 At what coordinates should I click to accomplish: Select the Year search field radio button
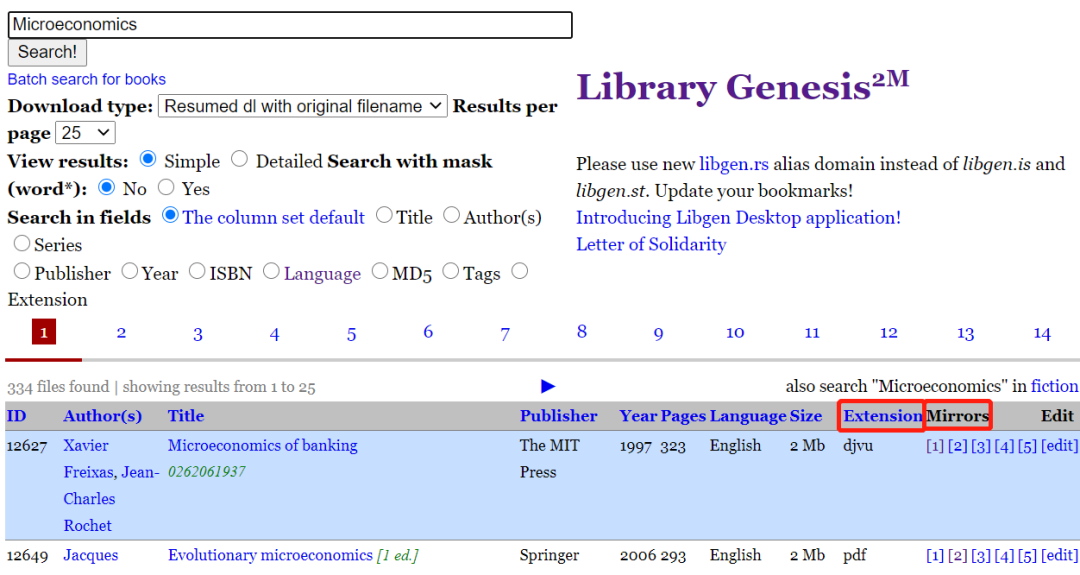[129, 271]
